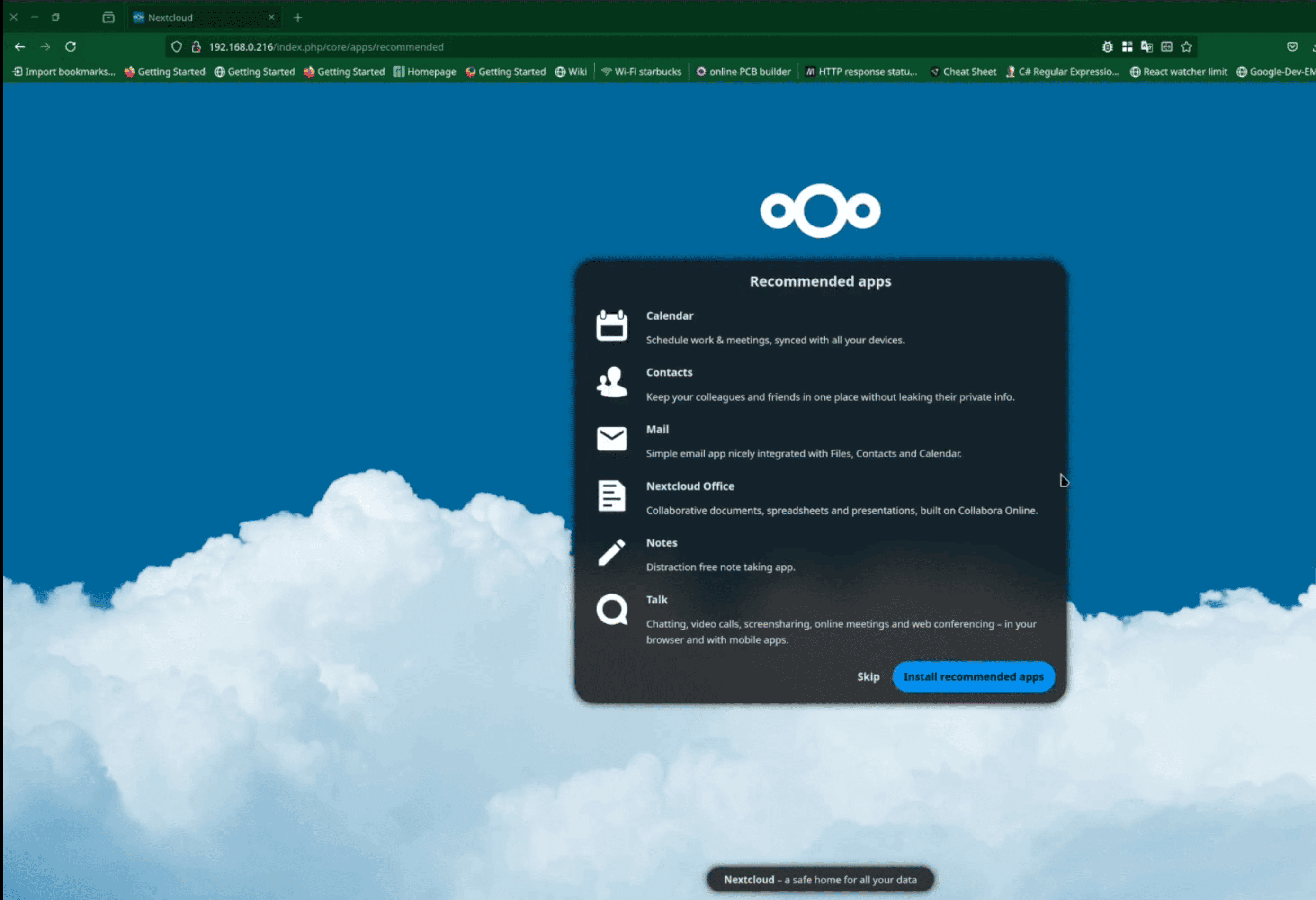Open the tab overview icon near window controls

(x=108, y=18)
